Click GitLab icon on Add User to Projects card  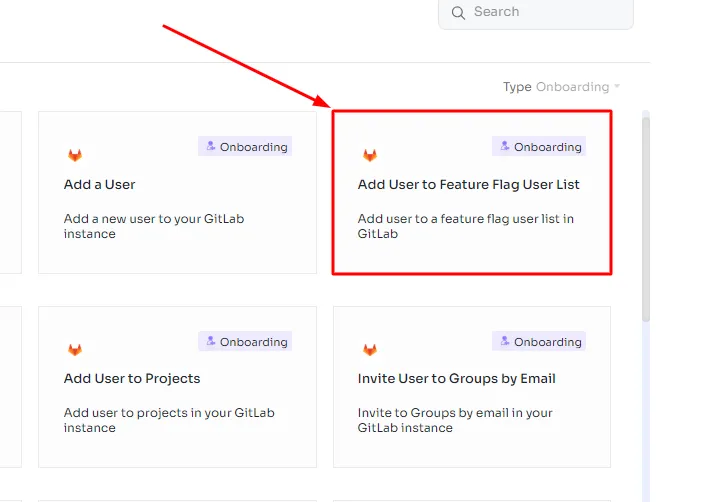[x=75, y=350]
